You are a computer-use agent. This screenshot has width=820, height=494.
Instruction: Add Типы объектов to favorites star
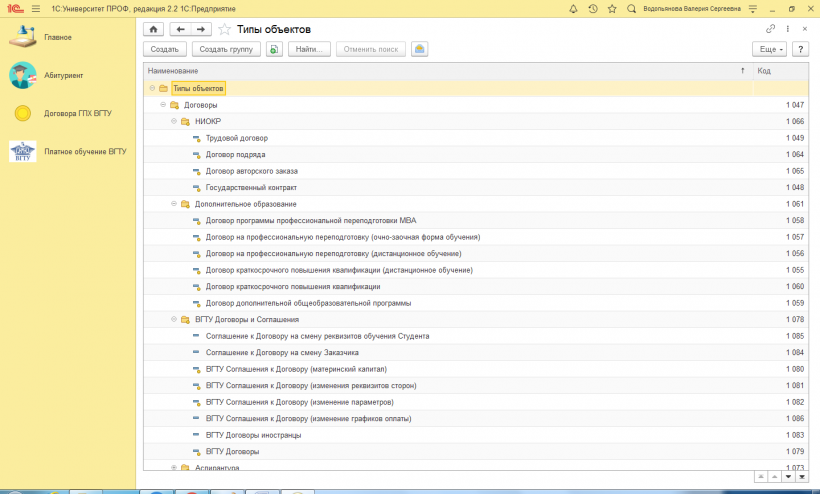(224, 29)
